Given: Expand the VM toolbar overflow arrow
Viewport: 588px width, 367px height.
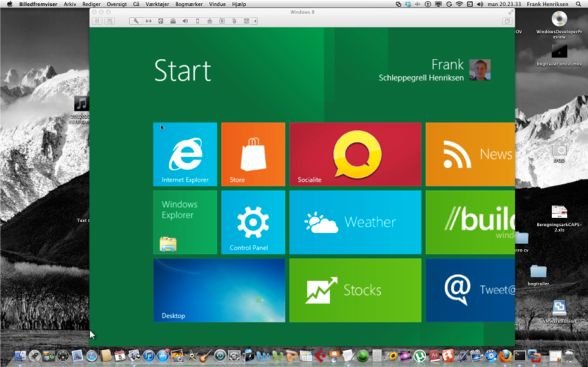Looking at the screenshot, I should pos(255,21).
